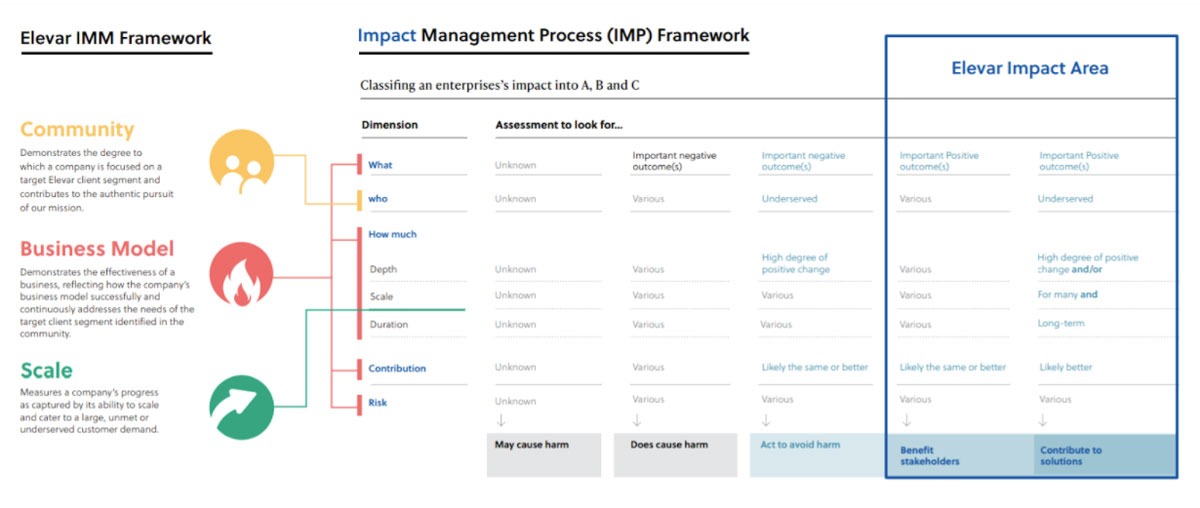This screenshot has width=1200, height=508.
Task: Click Various in Duration row of Benefit stakeholders column
Action: tap(915, 324)
